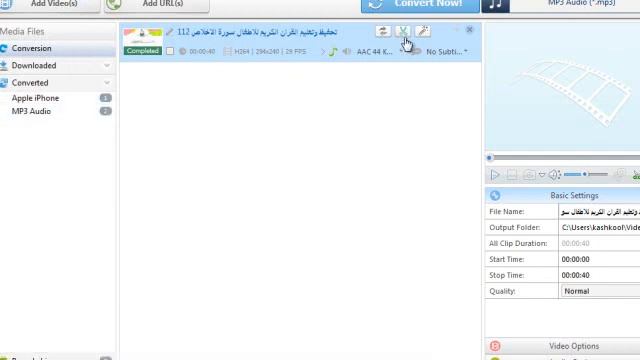Click the camera snapshot icon
The image size is (640, 360).
click(529, 175)
